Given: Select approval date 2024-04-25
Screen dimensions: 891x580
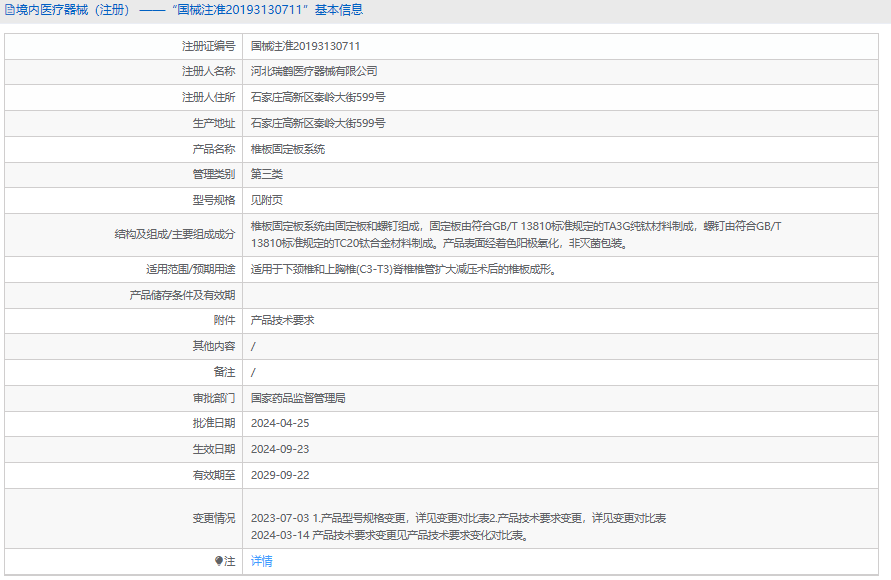Looking at the screenshot, I should [x=280, y=423].
